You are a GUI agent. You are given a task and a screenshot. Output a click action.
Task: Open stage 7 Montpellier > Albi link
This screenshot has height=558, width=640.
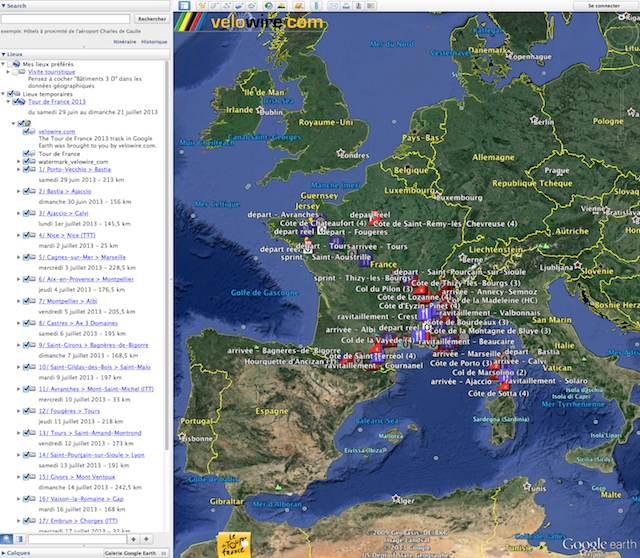[68, 301]
